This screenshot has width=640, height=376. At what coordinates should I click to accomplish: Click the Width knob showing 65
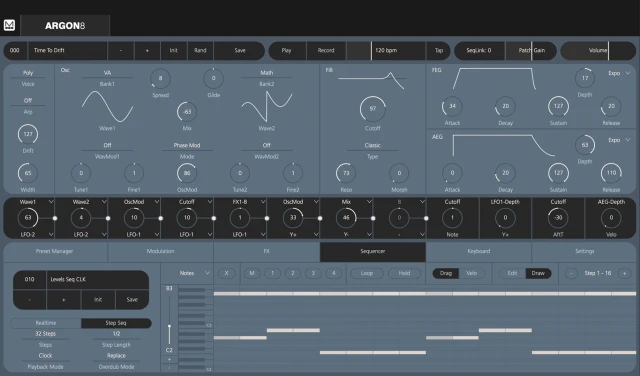click(x=28, y=173)
